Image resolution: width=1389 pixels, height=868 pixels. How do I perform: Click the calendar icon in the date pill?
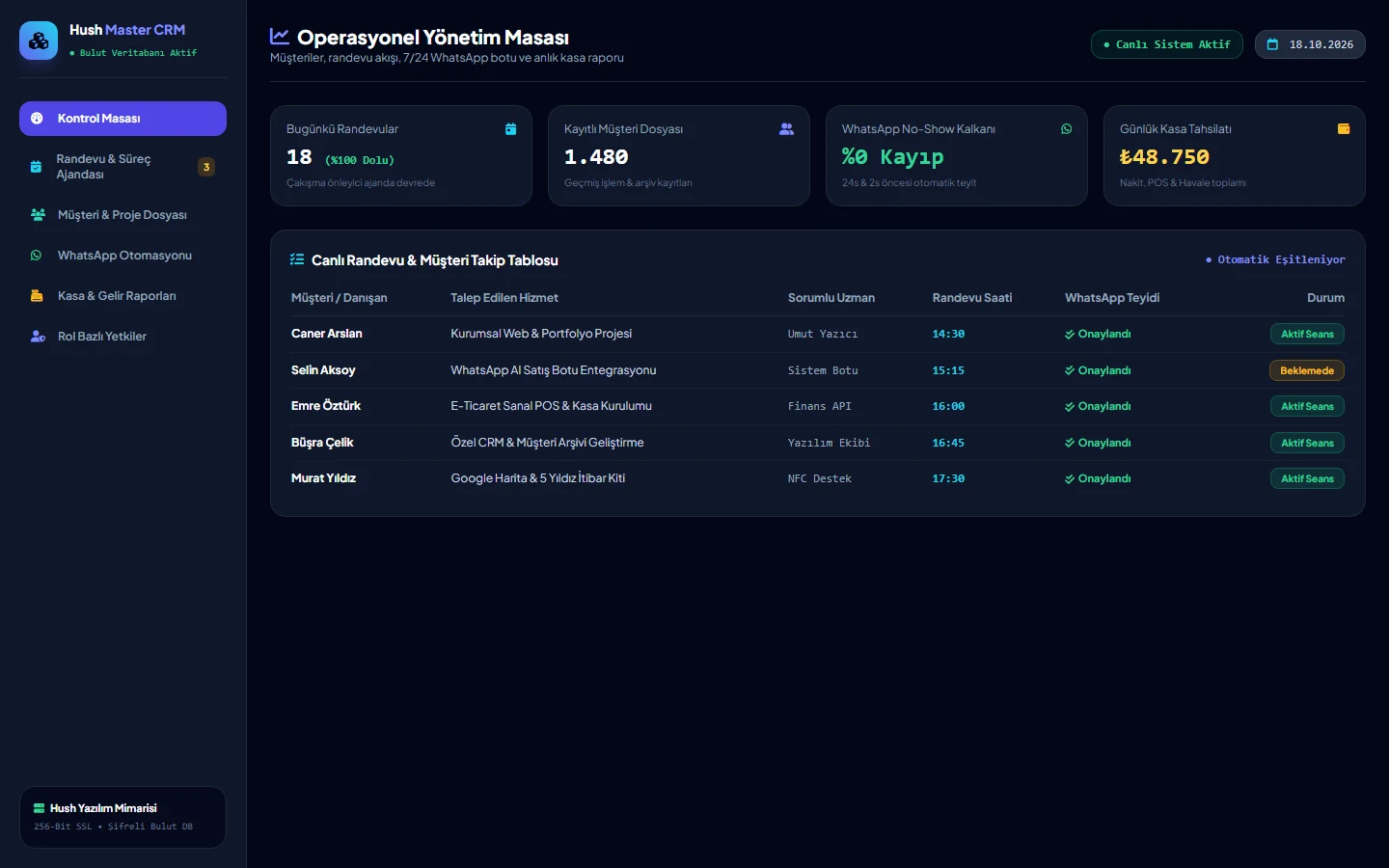coord(1272,44)
